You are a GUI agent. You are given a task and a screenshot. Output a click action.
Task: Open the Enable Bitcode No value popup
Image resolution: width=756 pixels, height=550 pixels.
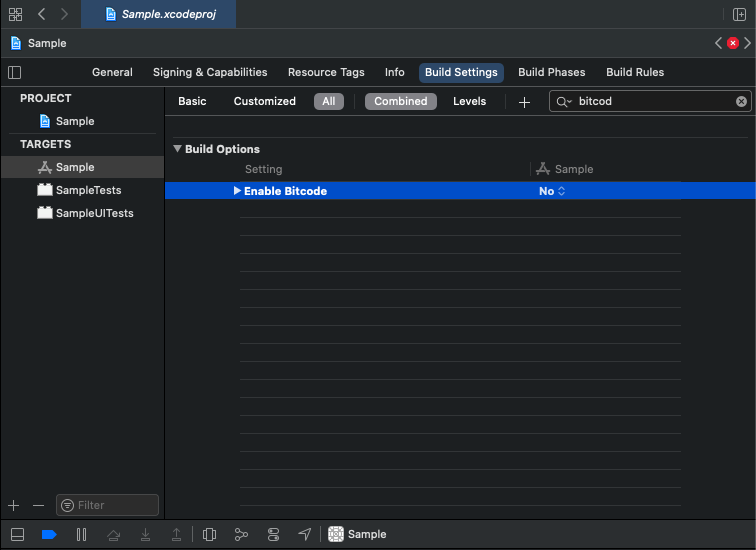(552, 191)
